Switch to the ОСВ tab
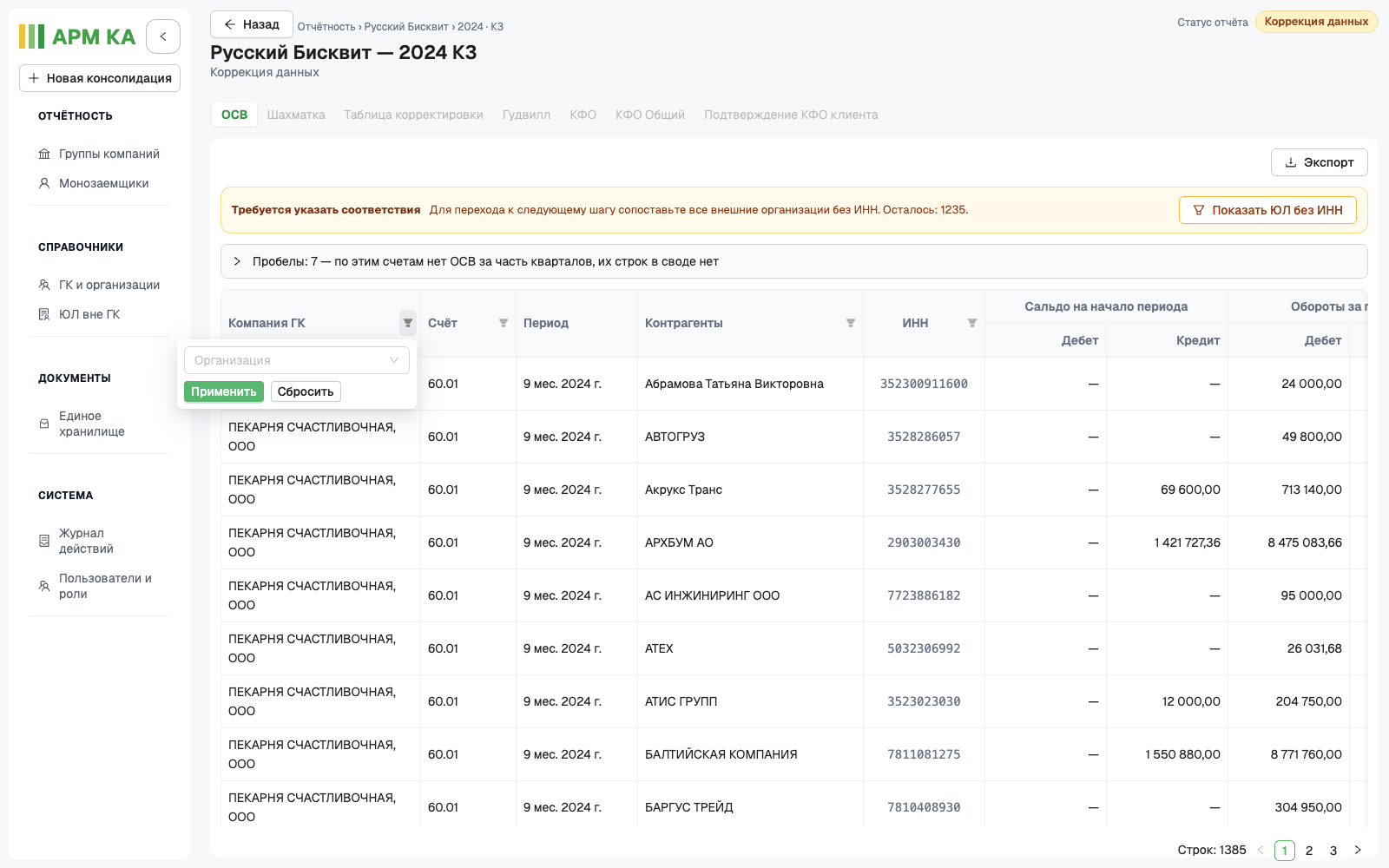The image size is (1389, 868). click(x=234, y=115)
